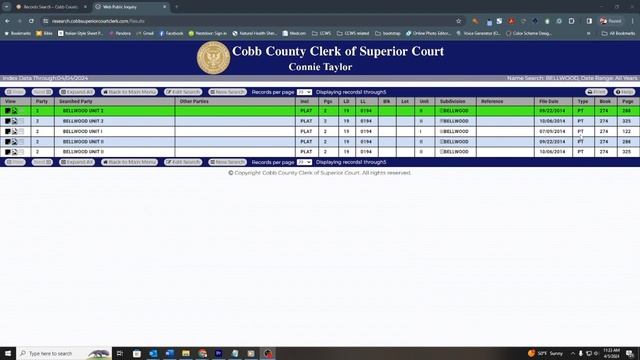Open document icon in BELLWOOD UNIT I row
The width and height of the screenshot is (640, 360).
point(8,131)
